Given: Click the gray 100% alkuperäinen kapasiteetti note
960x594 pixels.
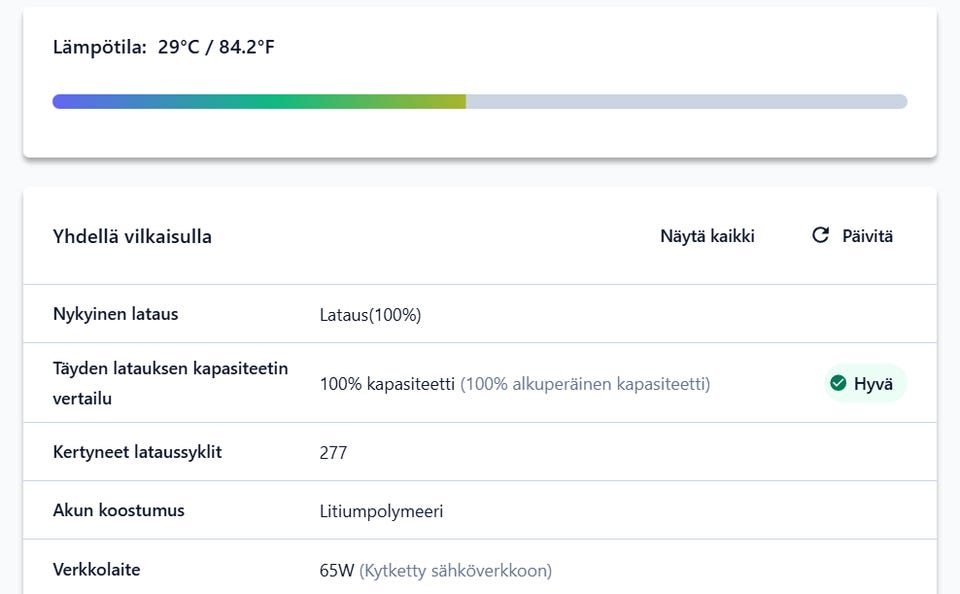Looking at the screenshot, I should pyautogui.click(x=585, y=384).
